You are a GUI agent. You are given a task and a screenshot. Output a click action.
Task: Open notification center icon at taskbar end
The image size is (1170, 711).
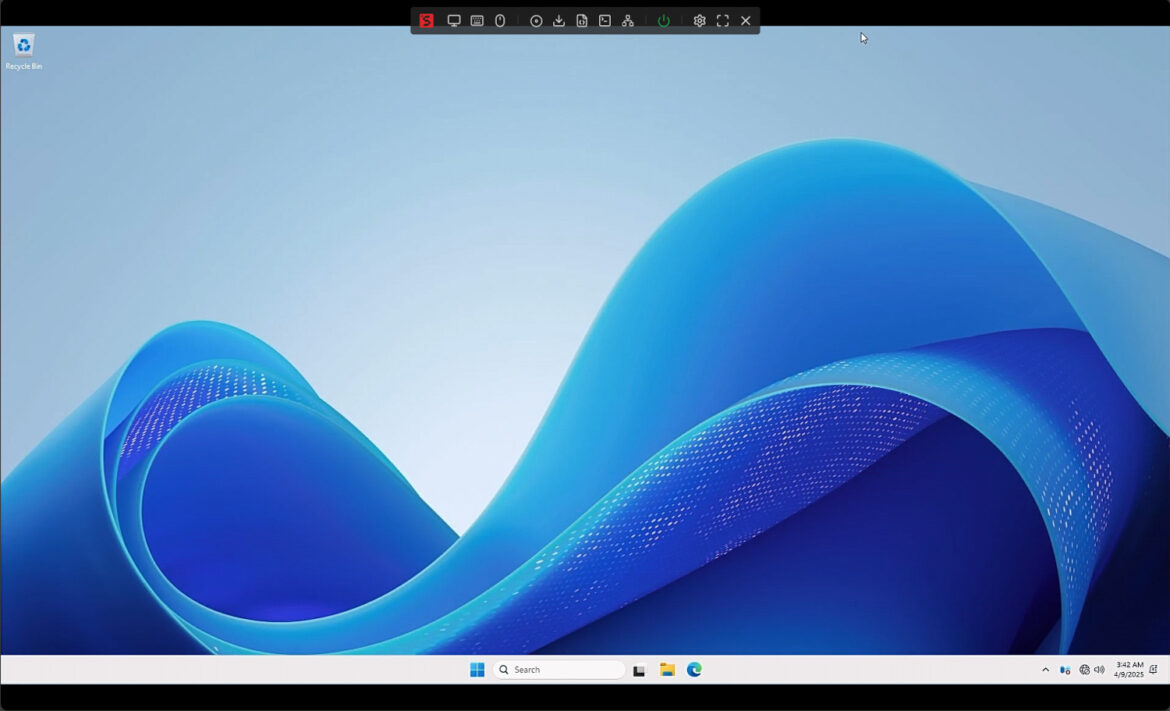pos(1154,669)
